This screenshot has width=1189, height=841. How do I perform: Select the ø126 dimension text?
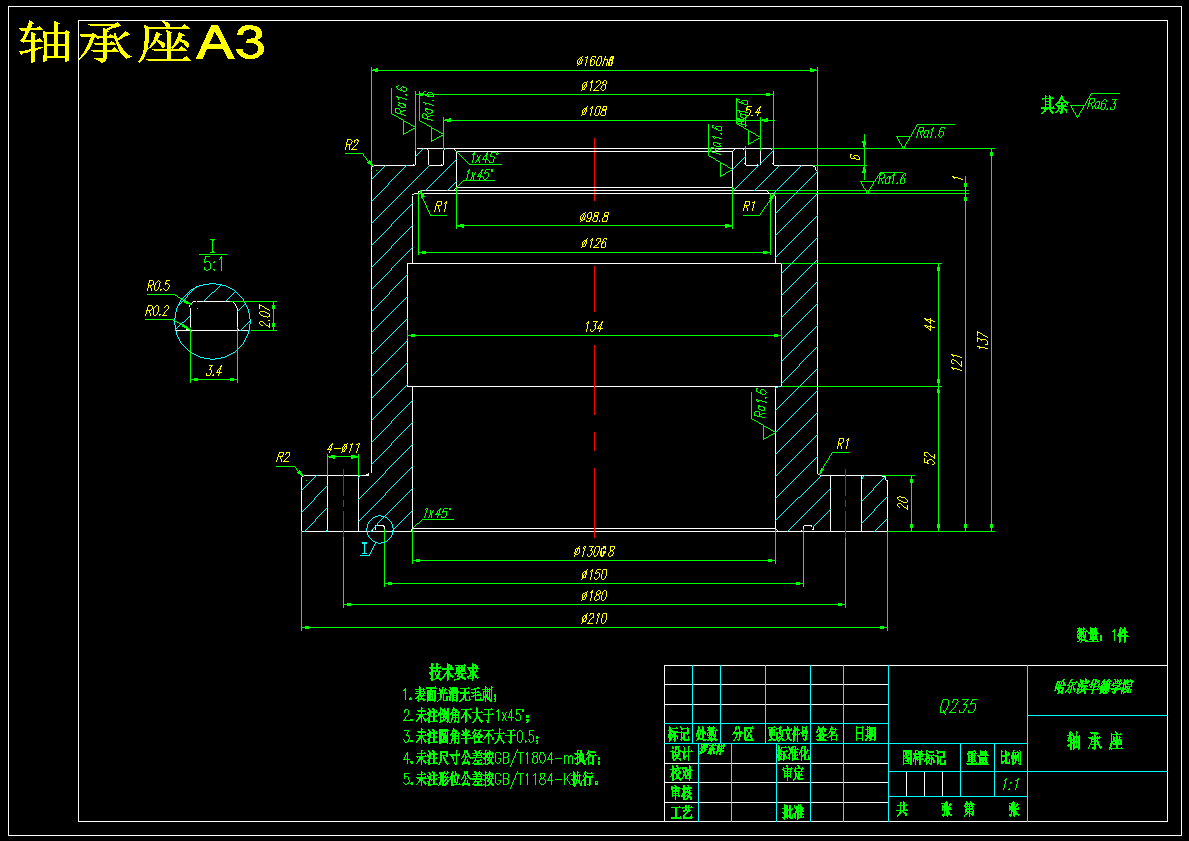(x=594, y=243)
